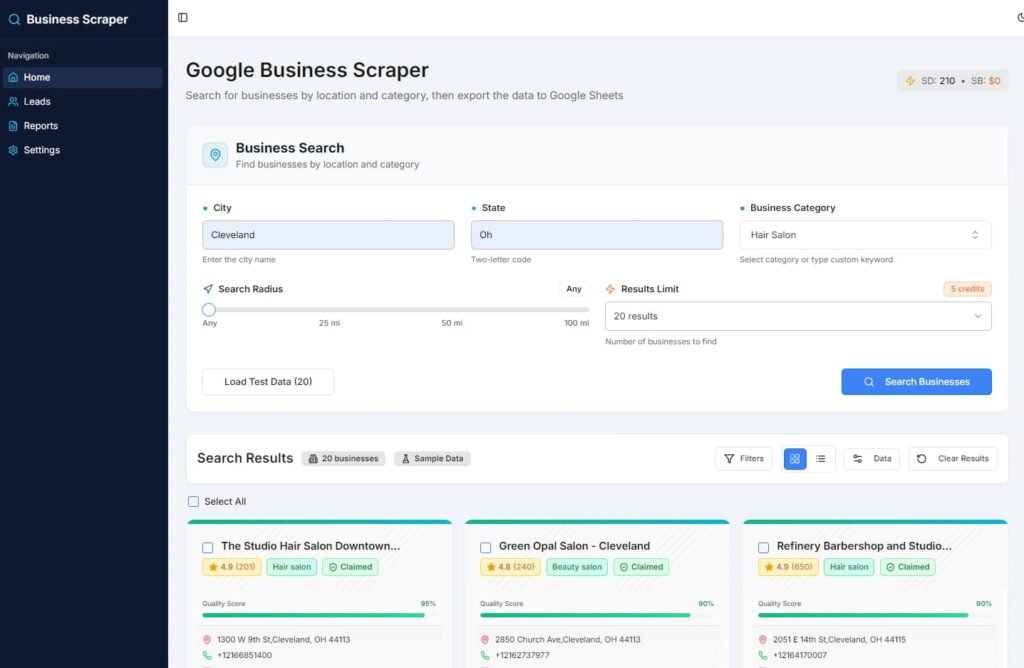The height and width of the screenshot is (668, 1024).
Task: Open the Filters options
Action: click(x=743, y=459)
